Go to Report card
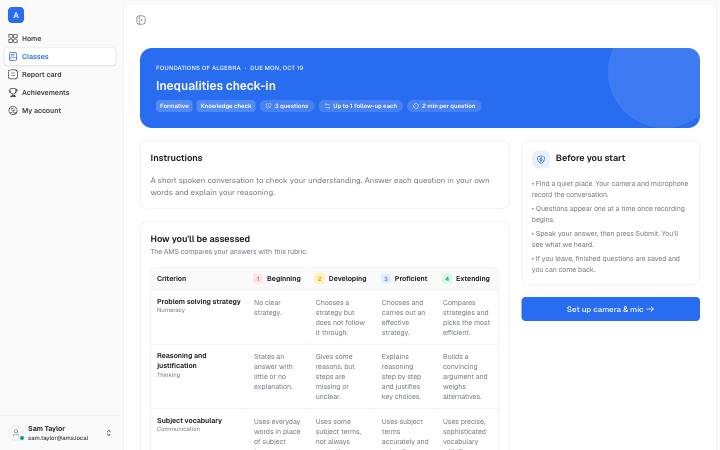 pyautogui.click(x=60, y=74)
